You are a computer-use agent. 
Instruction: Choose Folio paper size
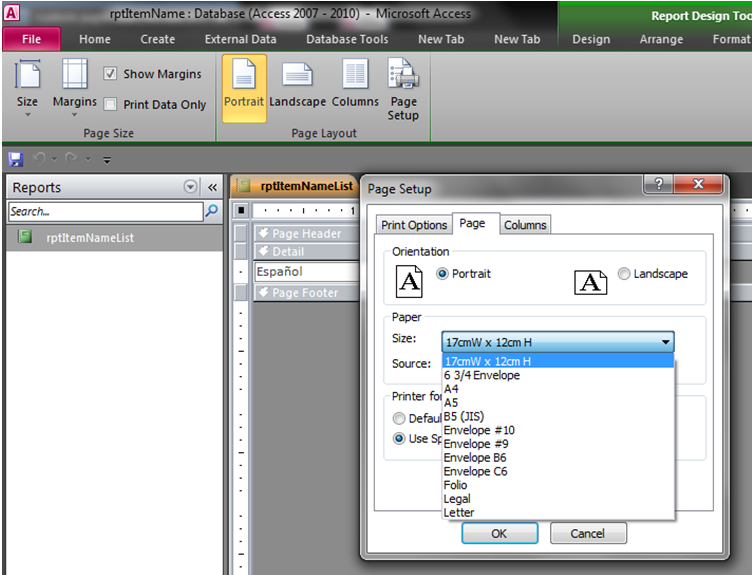pyautogui.click(x=558, y=485)
